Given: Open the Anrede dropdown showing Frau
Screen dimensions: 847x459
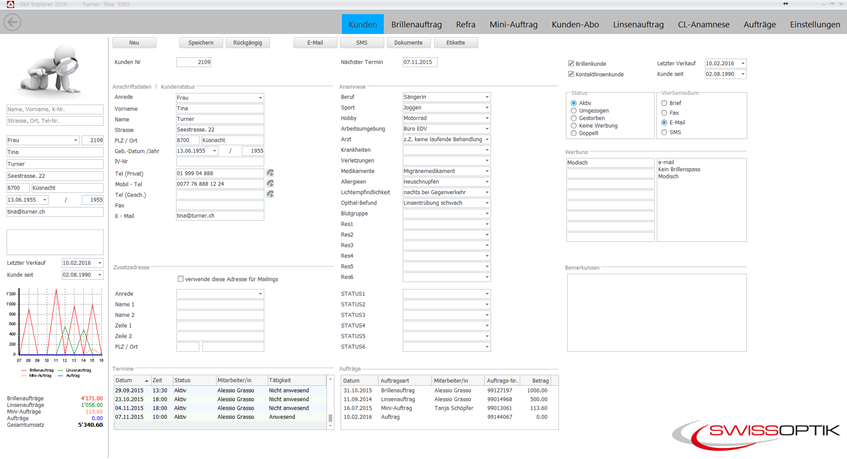Looking at the screenshot, I should (x=220, y=98).
